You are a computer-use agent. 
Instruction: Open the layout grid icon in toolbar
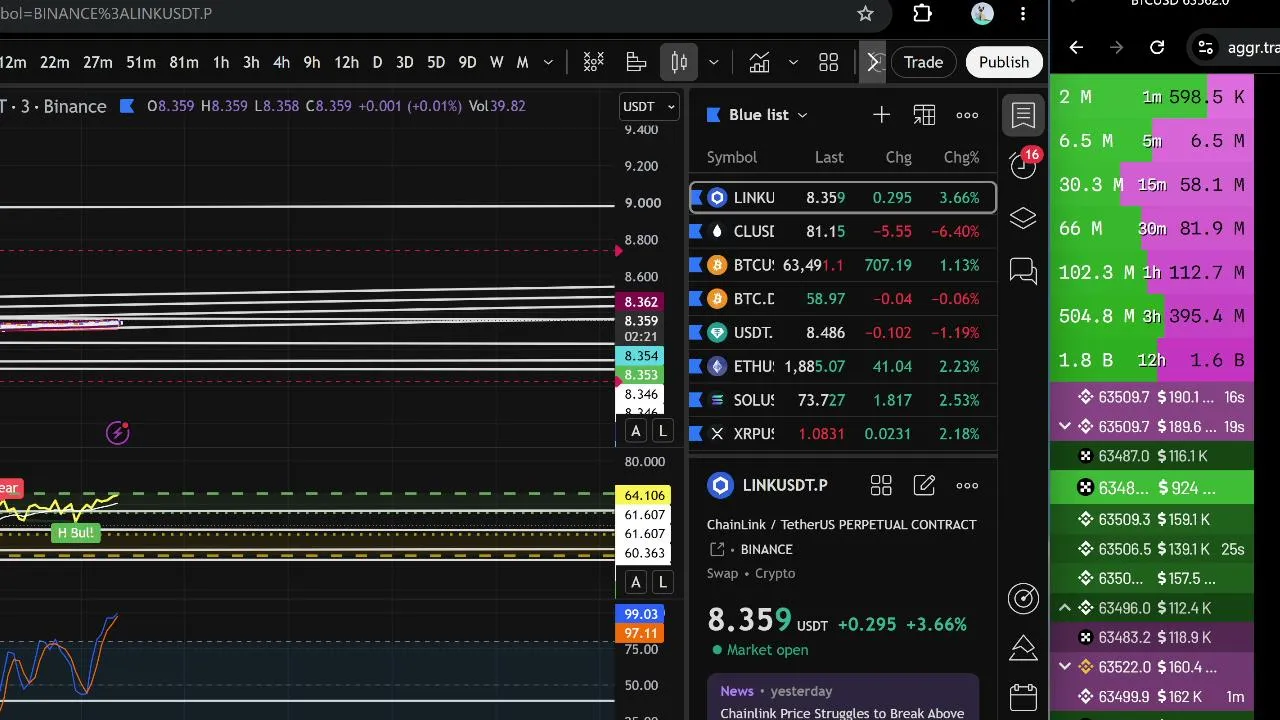tap(829, 62)
